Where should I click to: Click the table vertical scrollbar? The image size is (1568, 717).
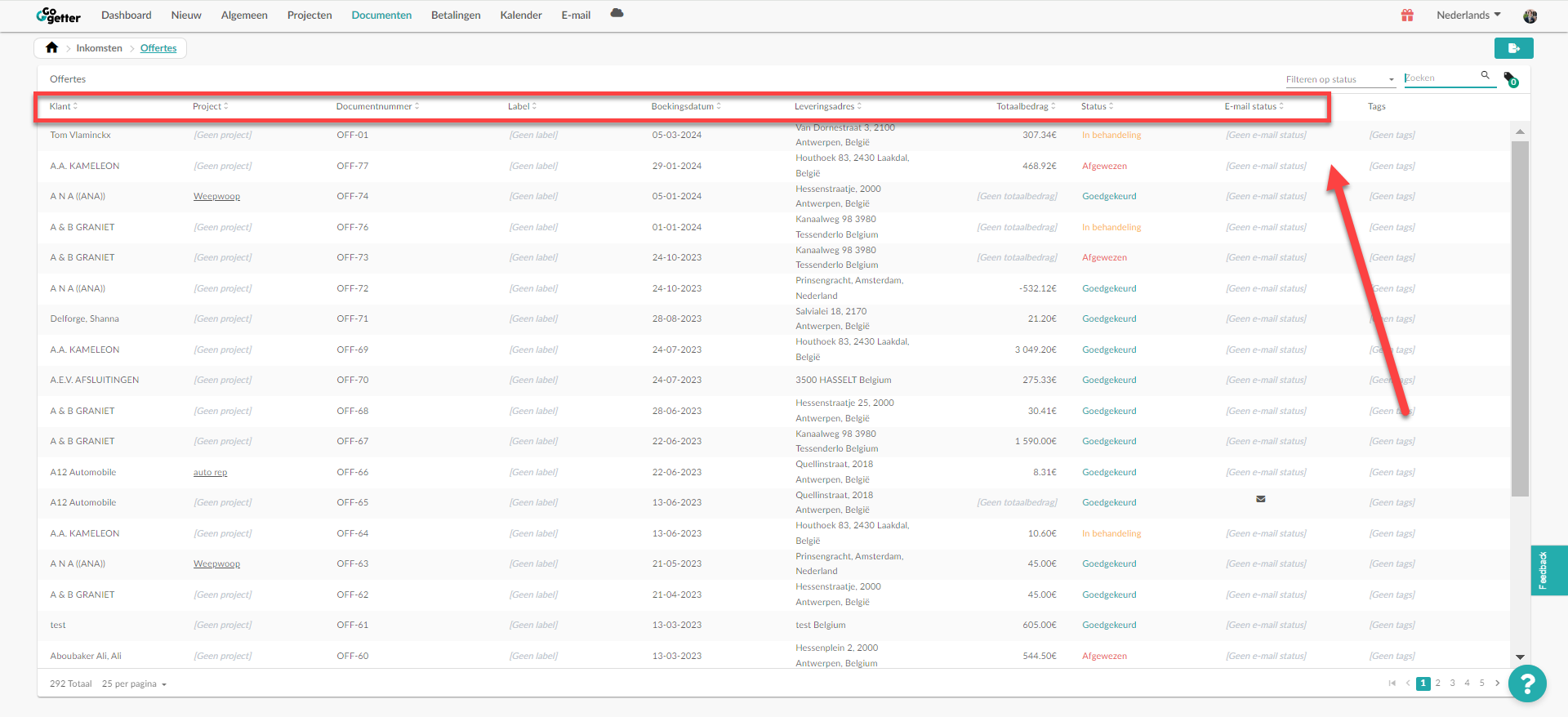(1520, 318)
